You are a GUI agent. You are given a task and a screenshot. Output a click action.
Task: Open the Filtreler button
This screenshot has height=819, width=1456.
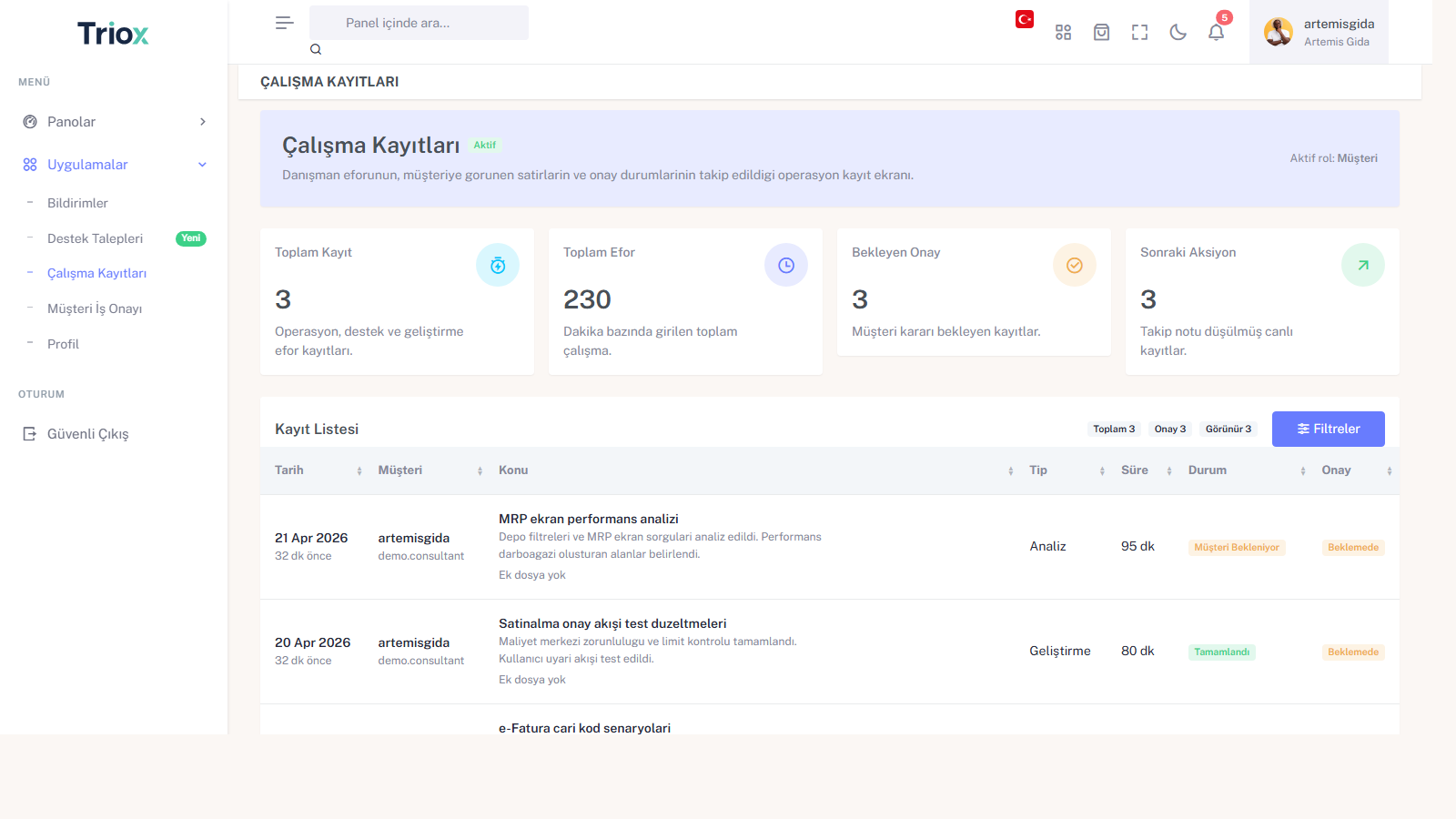1329,429
